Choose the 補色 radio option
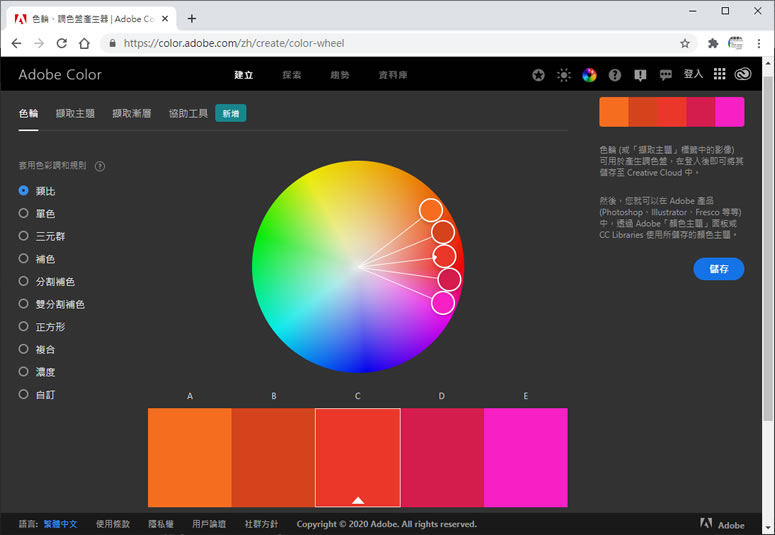Screen dimensions: 775x535 coord(24,259)
